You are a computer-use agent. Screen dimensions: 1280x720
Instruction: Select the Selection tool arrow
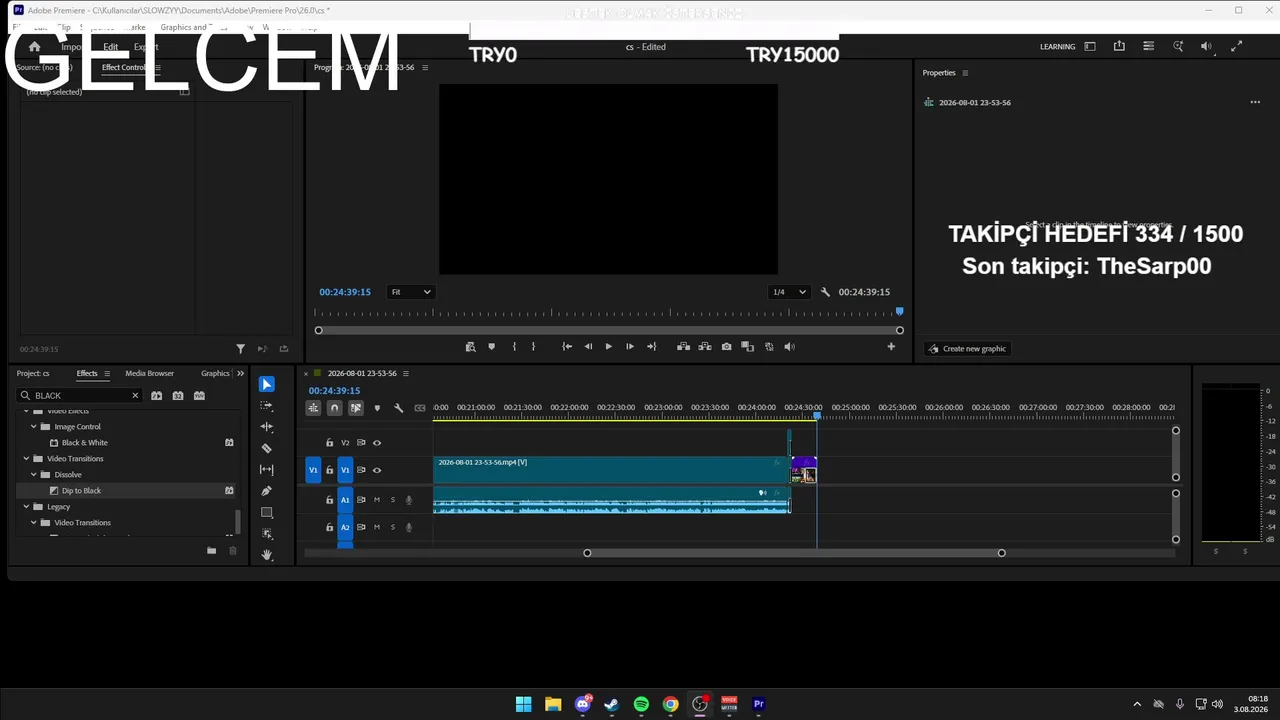click(266, 384)
